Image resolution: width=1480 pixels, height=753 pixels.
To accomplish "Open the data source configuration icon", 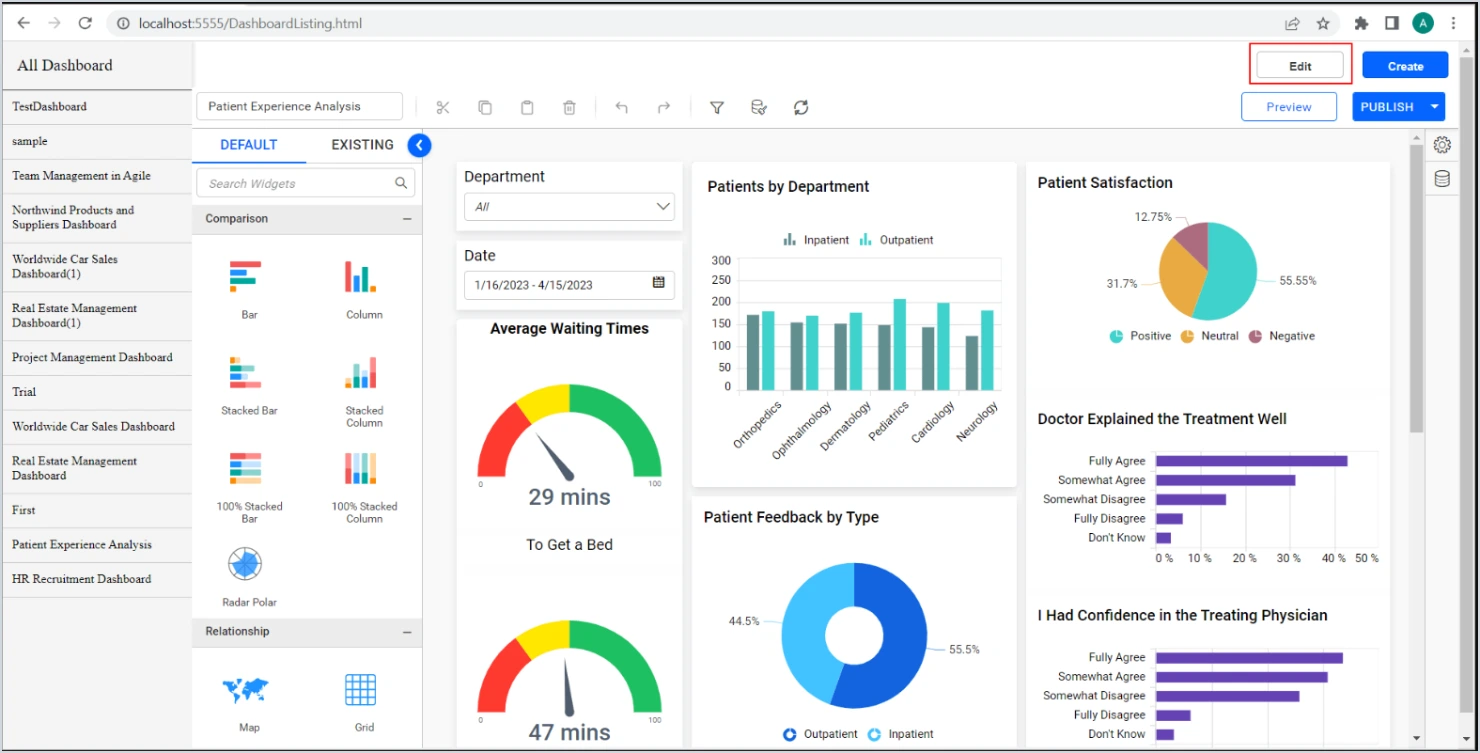I will (759, 107).
